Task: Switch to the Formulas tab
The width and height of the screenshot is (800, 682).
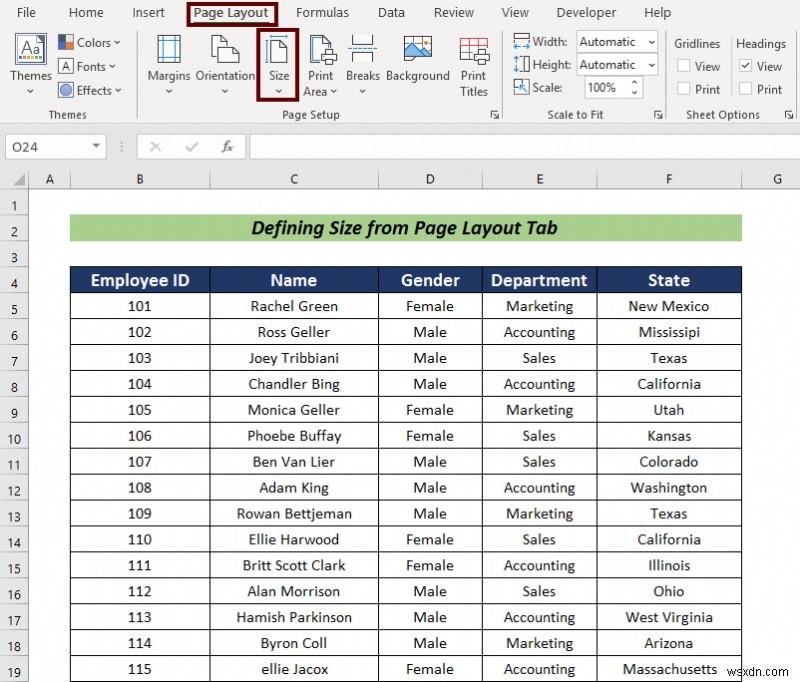Action: click(322, 13)
